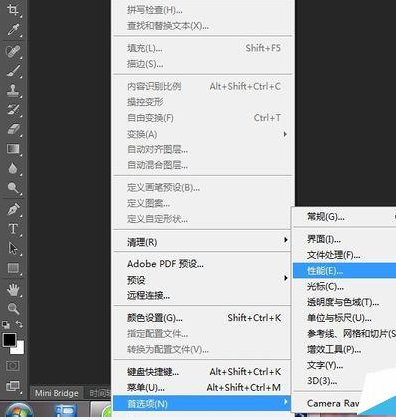Select the Pen tool
The image size is (396, 420).
pos(13,209)
